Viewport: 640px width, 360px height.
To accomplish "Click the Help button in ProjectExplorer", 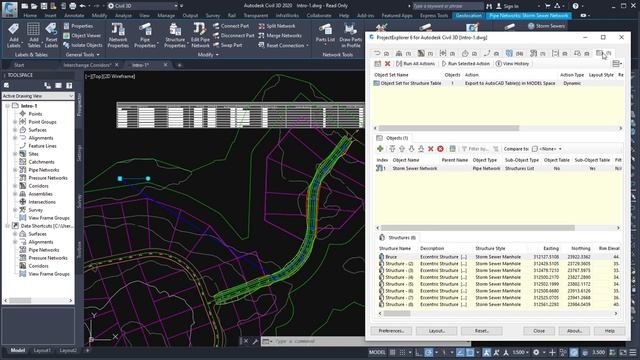I will pos(609,331).
